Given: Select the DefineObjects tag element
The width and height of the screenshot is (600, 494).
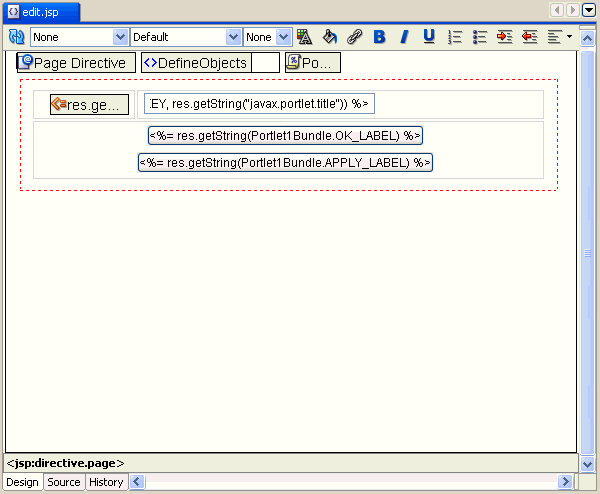Looking at the screenshot, I should tap(196, 62).
